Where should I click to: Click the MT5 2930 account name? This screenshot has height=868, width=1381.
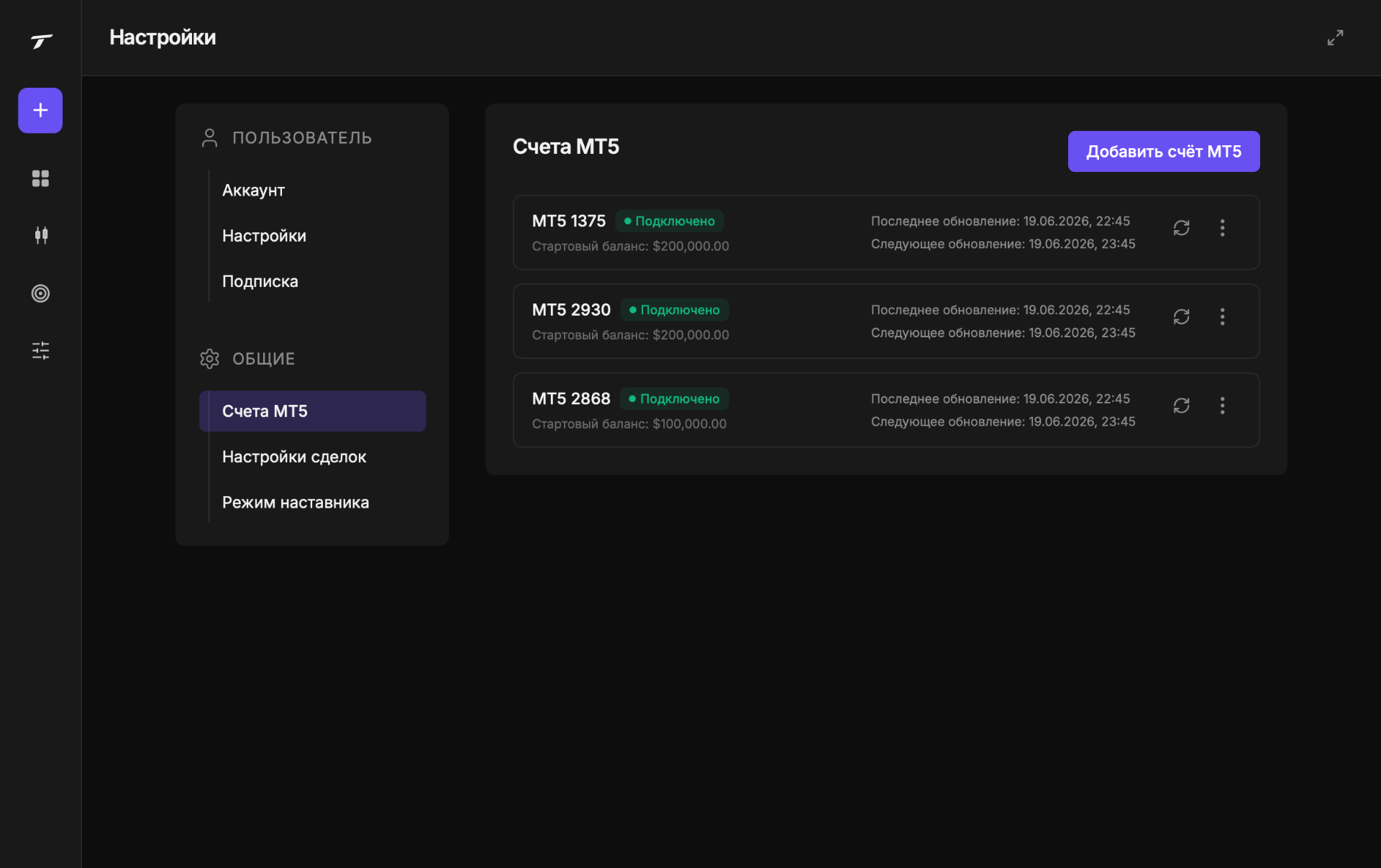point(571,310)
